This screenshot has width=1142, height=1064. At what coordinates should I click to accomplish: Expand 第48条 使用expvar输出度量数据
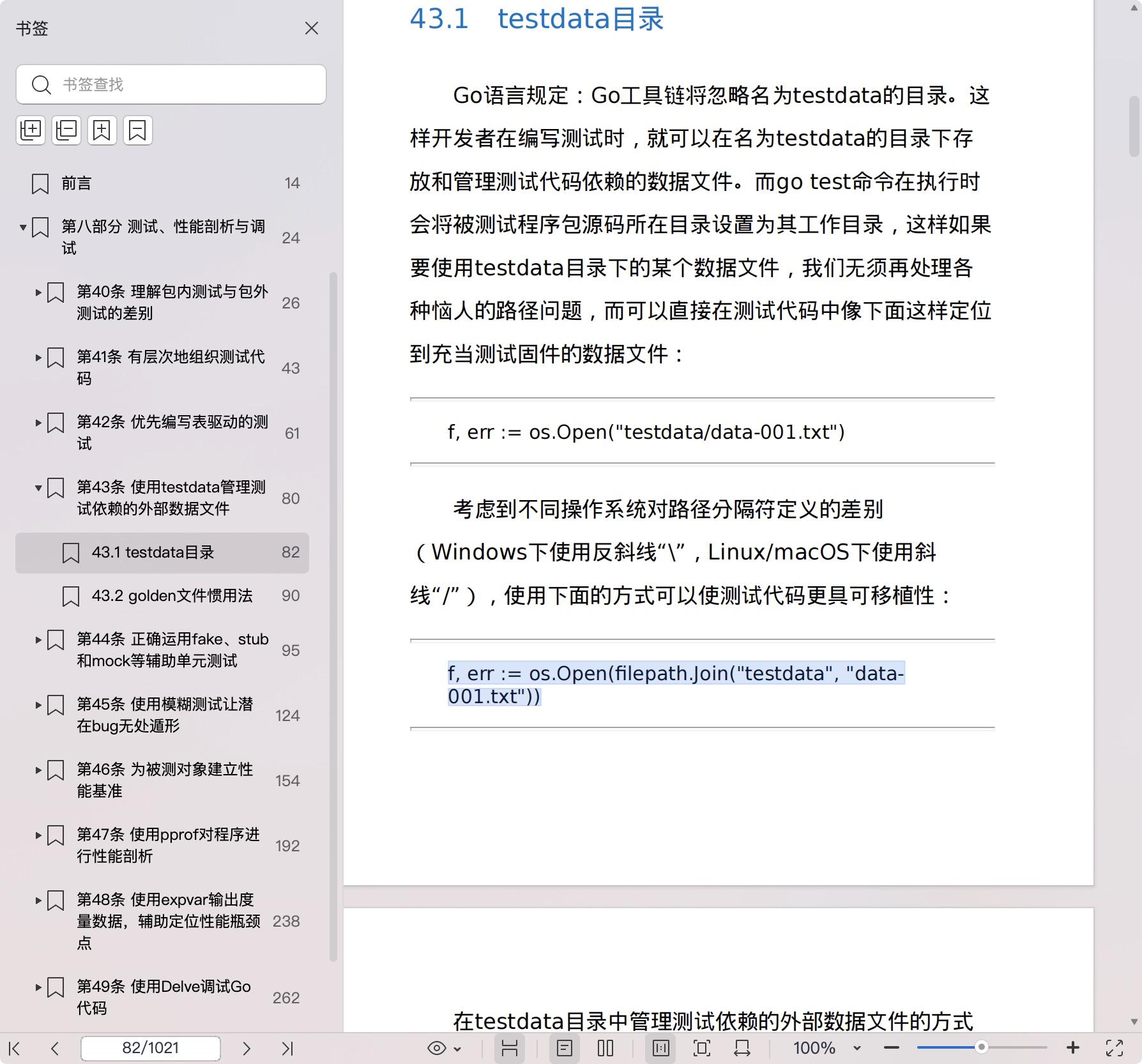pyautogui.click(x=38, y=901)
